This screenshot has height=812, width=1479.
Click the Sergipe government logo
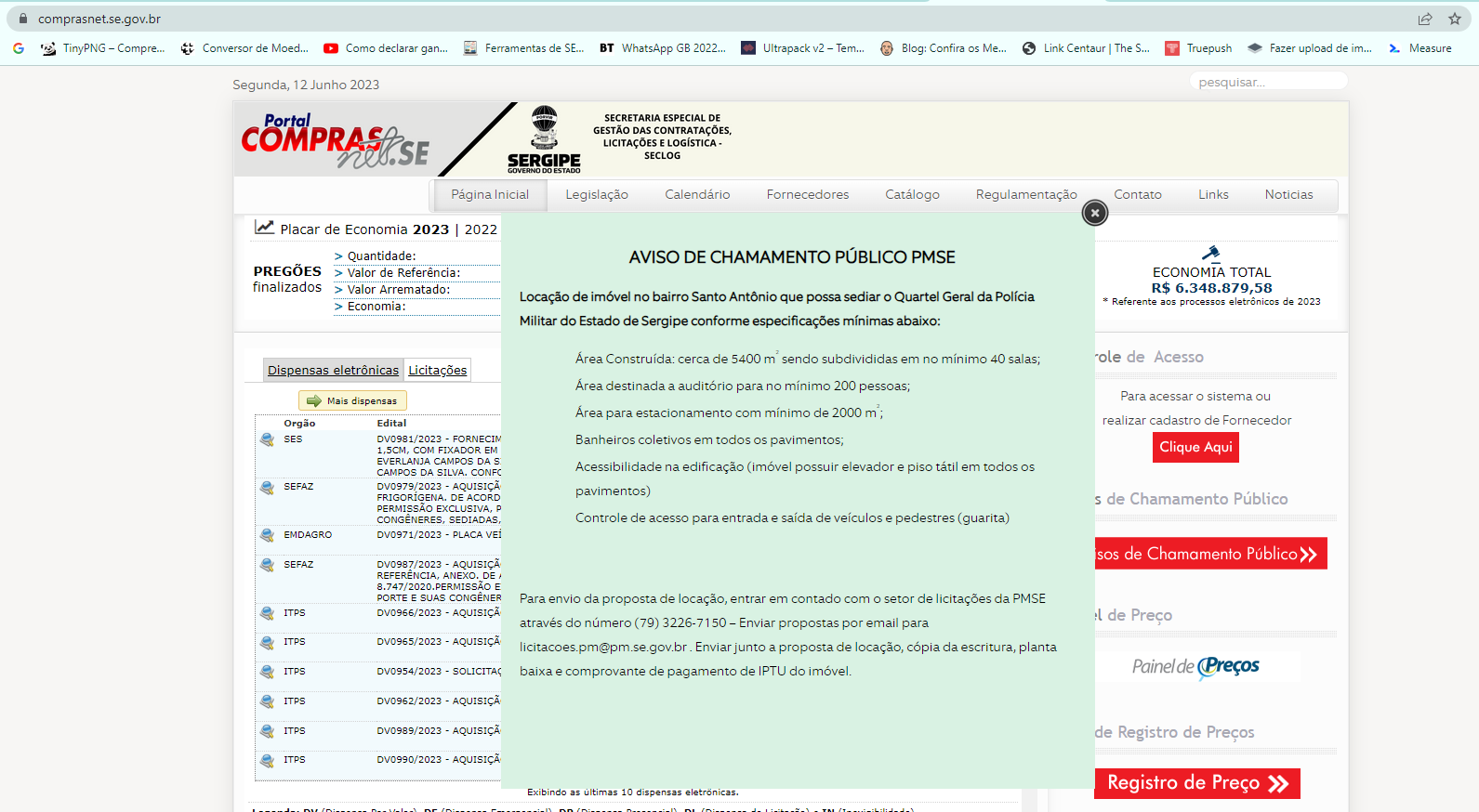coord(544,139)
